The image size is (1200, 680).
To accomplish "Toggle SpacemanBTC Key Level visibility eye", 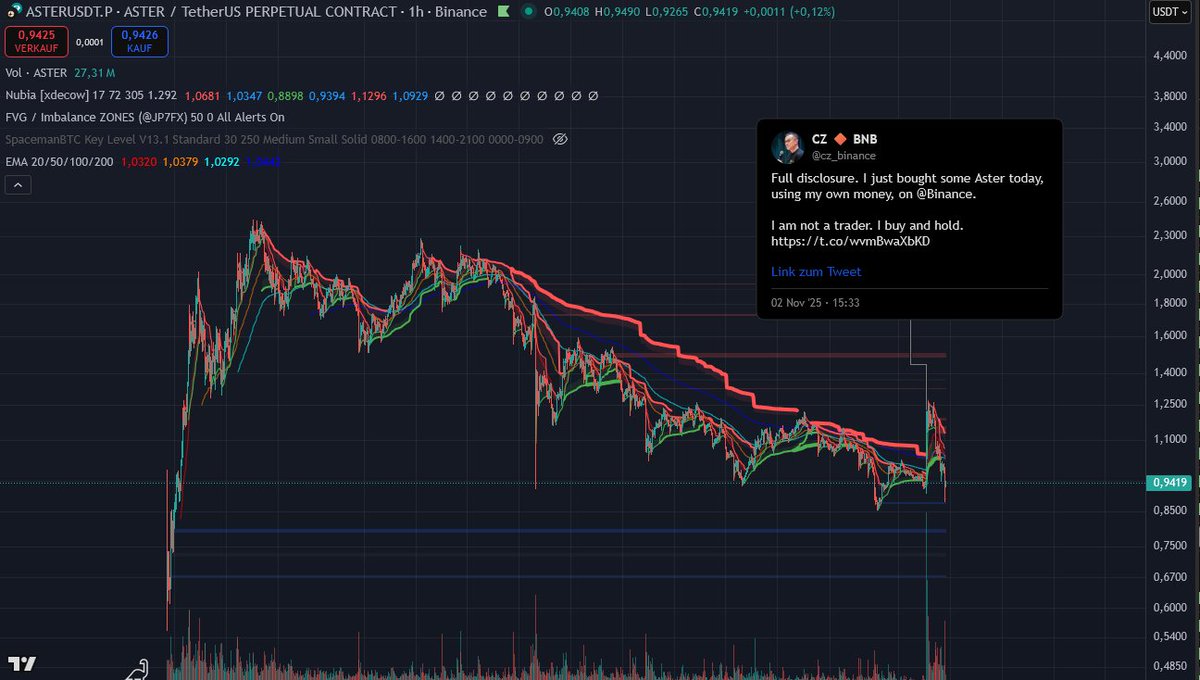I will point(560,140).
